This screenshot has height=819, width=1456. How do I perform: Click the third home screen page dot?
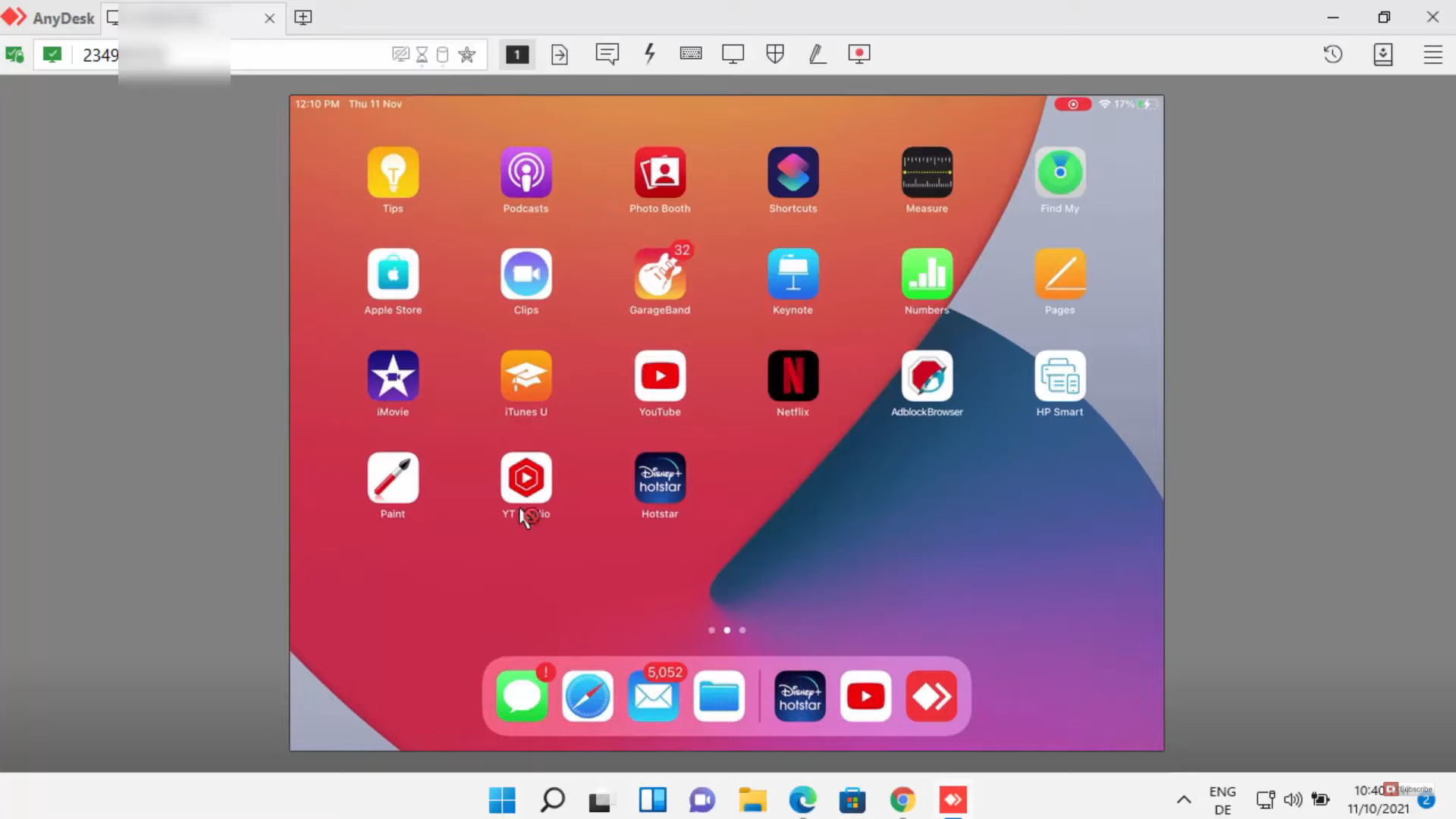click(742, 630)
